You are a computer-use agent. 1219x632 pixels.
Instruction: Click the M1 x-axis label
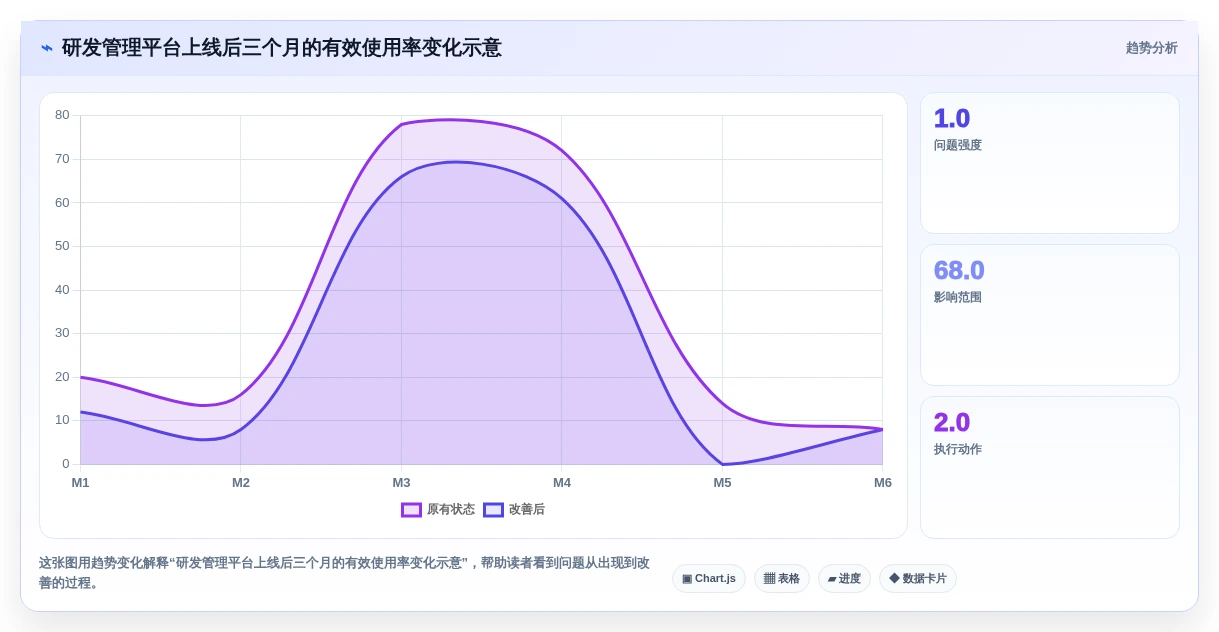[x=80, y=483]
